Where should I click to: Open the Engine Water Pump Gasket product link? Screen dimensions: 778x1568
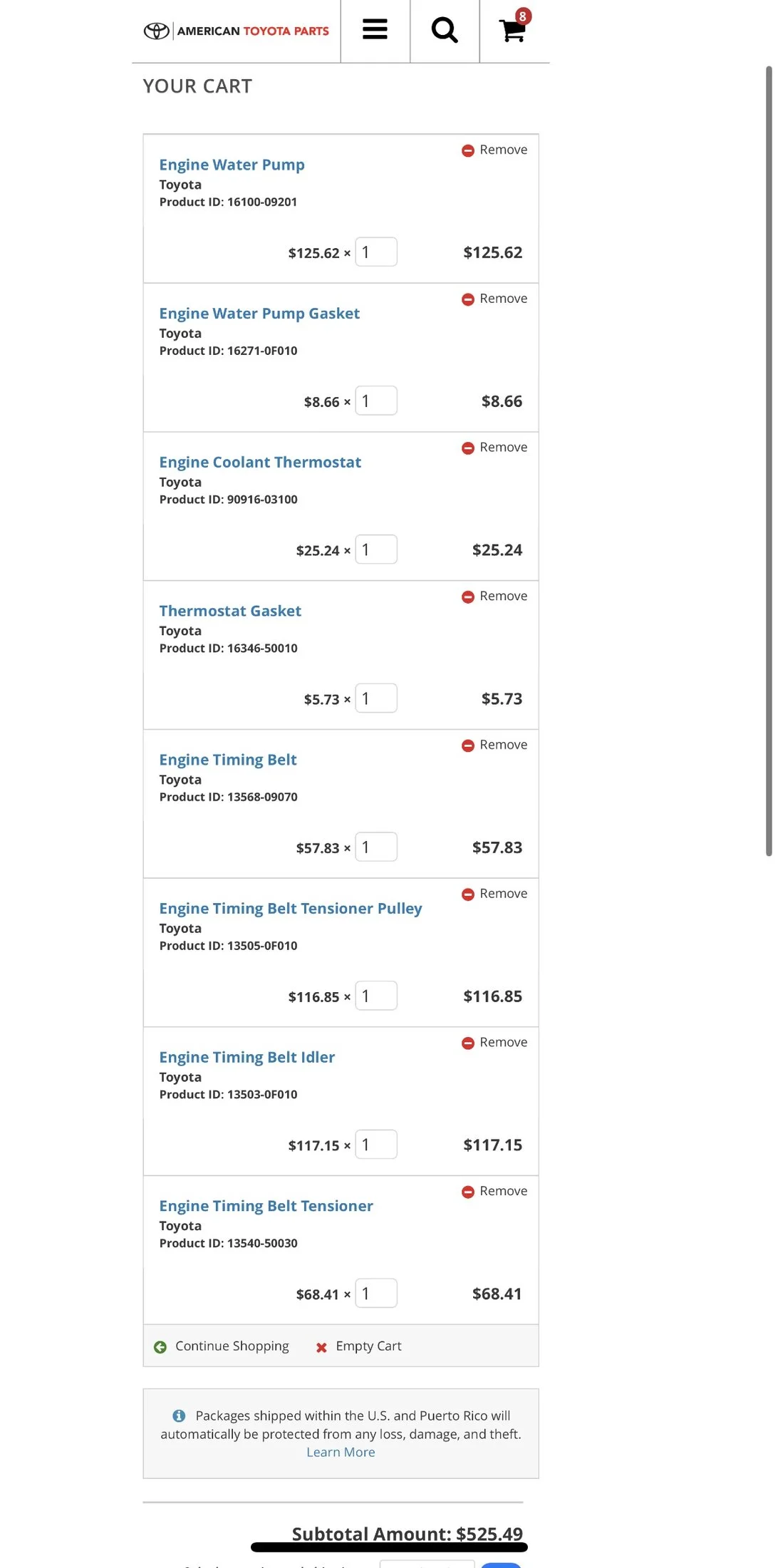point(259,314)
